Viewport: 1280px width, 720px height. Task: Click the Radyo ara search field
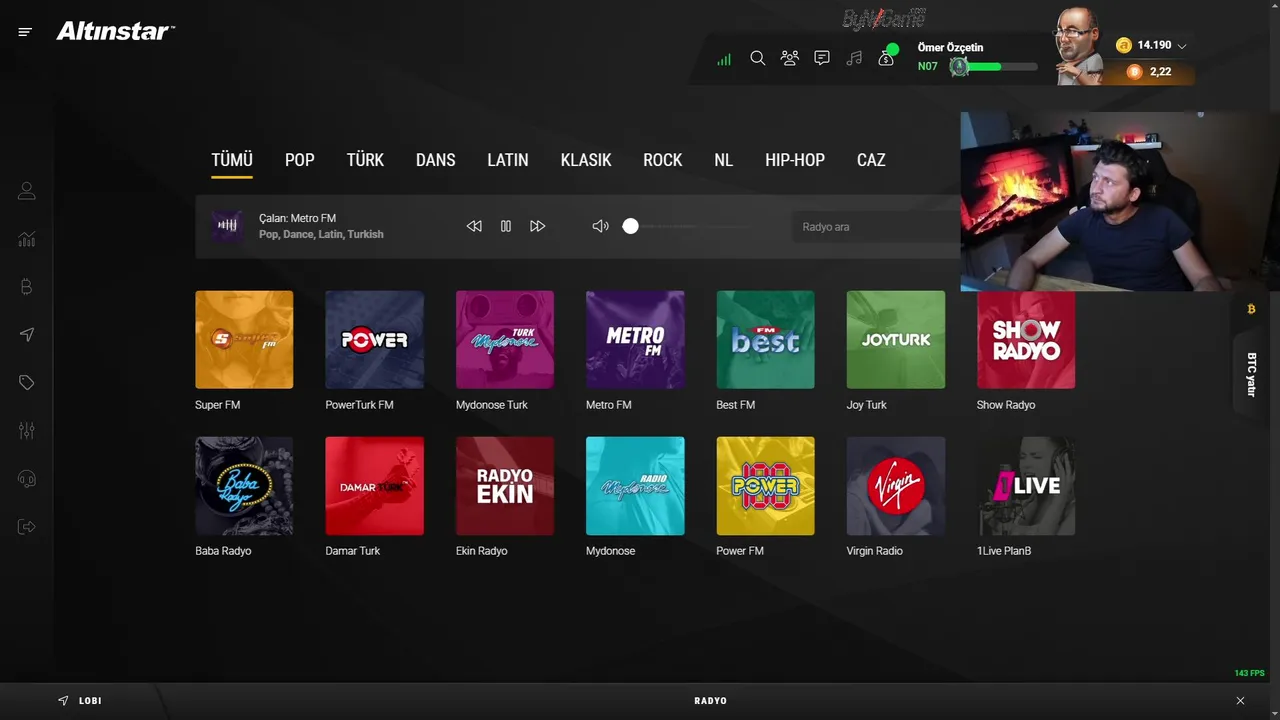point(876,227)
